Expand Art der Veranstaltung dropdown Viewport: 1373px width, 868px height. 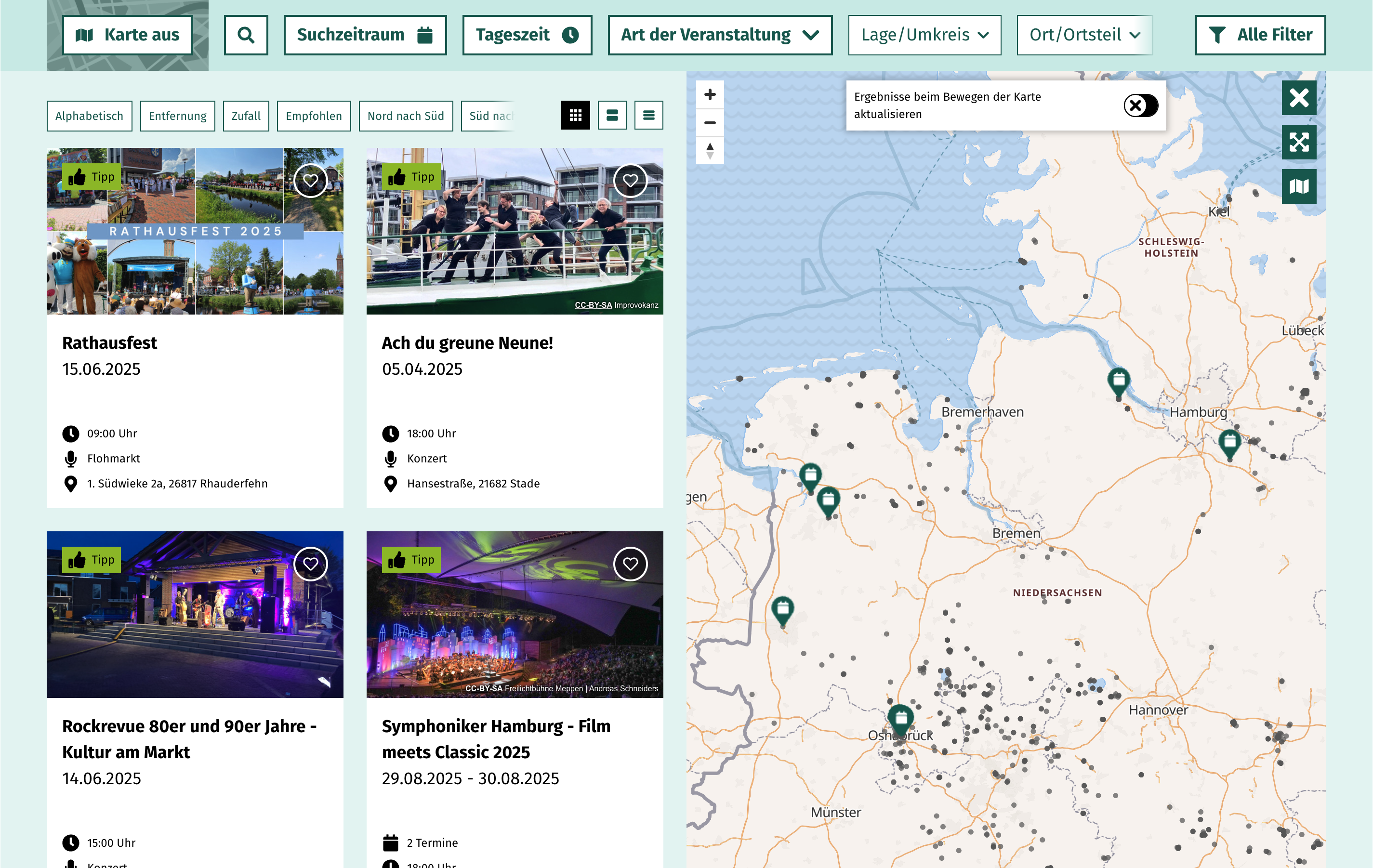[720, 35]
